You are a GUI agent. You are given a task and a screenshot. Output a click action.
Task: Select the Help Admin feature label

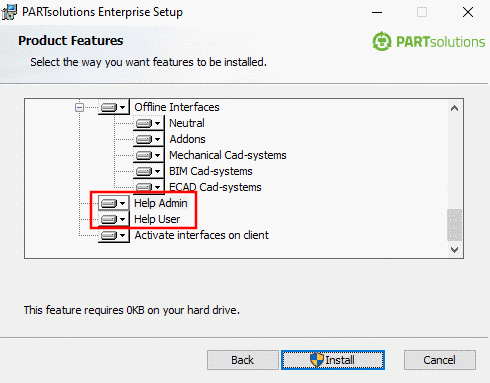point(161,203)
